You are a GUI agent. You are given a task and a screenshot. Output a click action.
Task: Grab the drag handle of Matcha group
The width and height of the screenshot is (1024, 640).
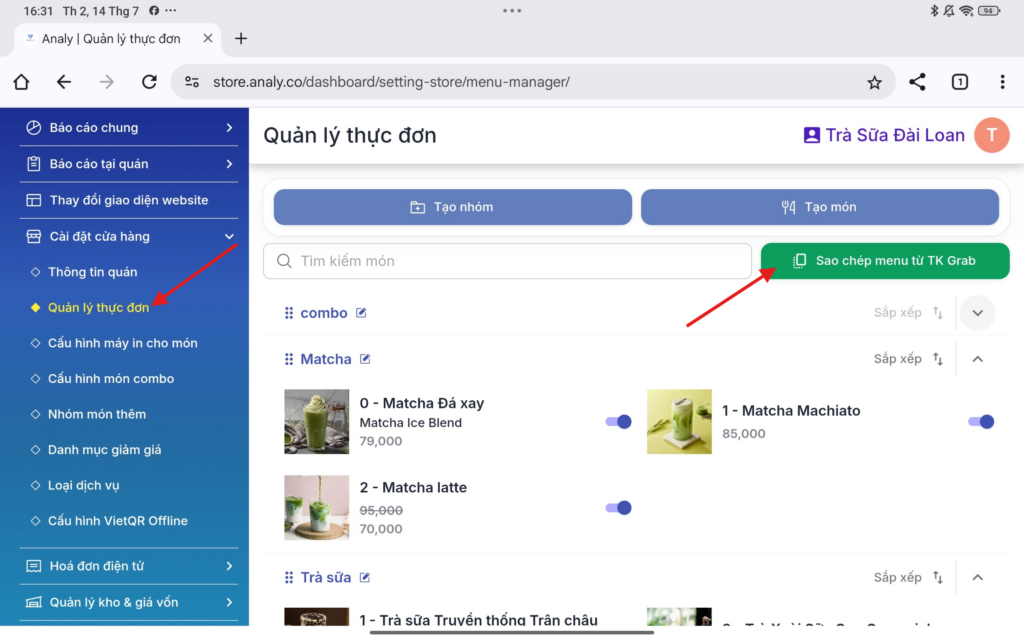click(289, 359)
